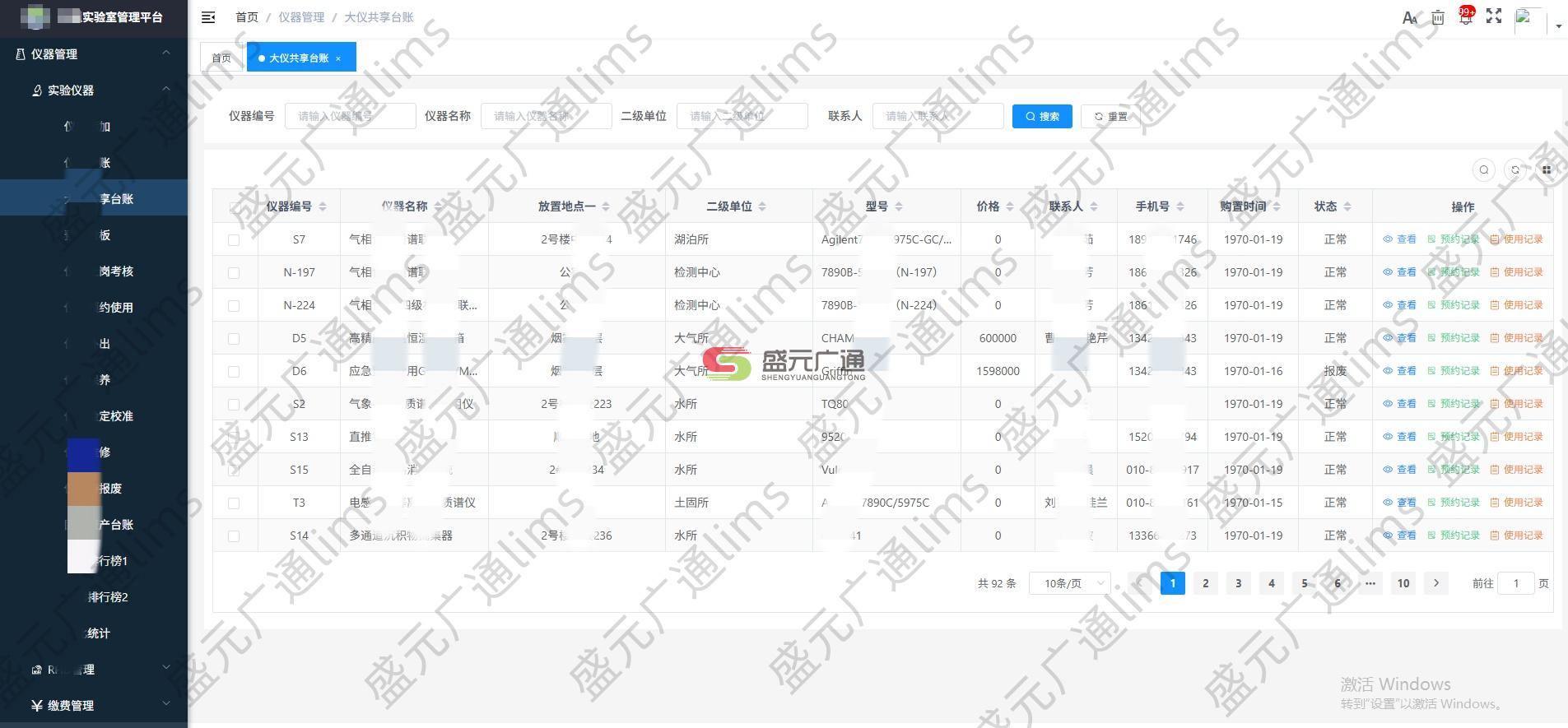Collapse the 实验仪器 submenu

[x=94, y=90]
